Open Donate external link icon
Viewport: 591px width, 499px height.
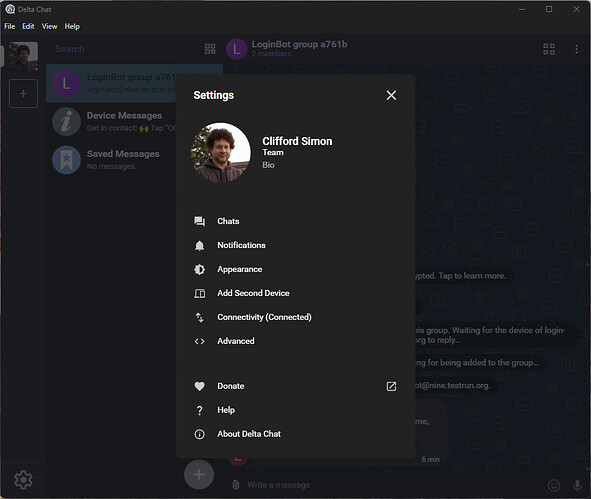(391, 386)
